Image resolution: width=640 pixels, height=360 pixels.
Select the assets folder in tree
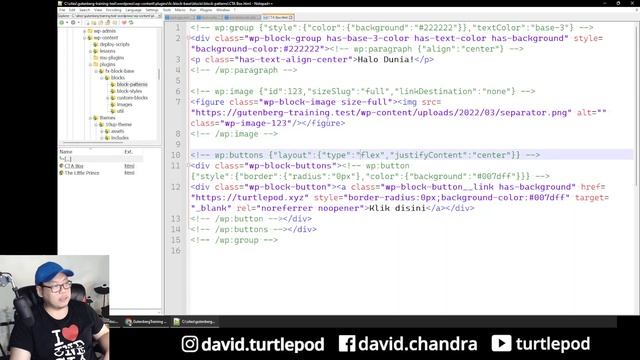[117, 131]
